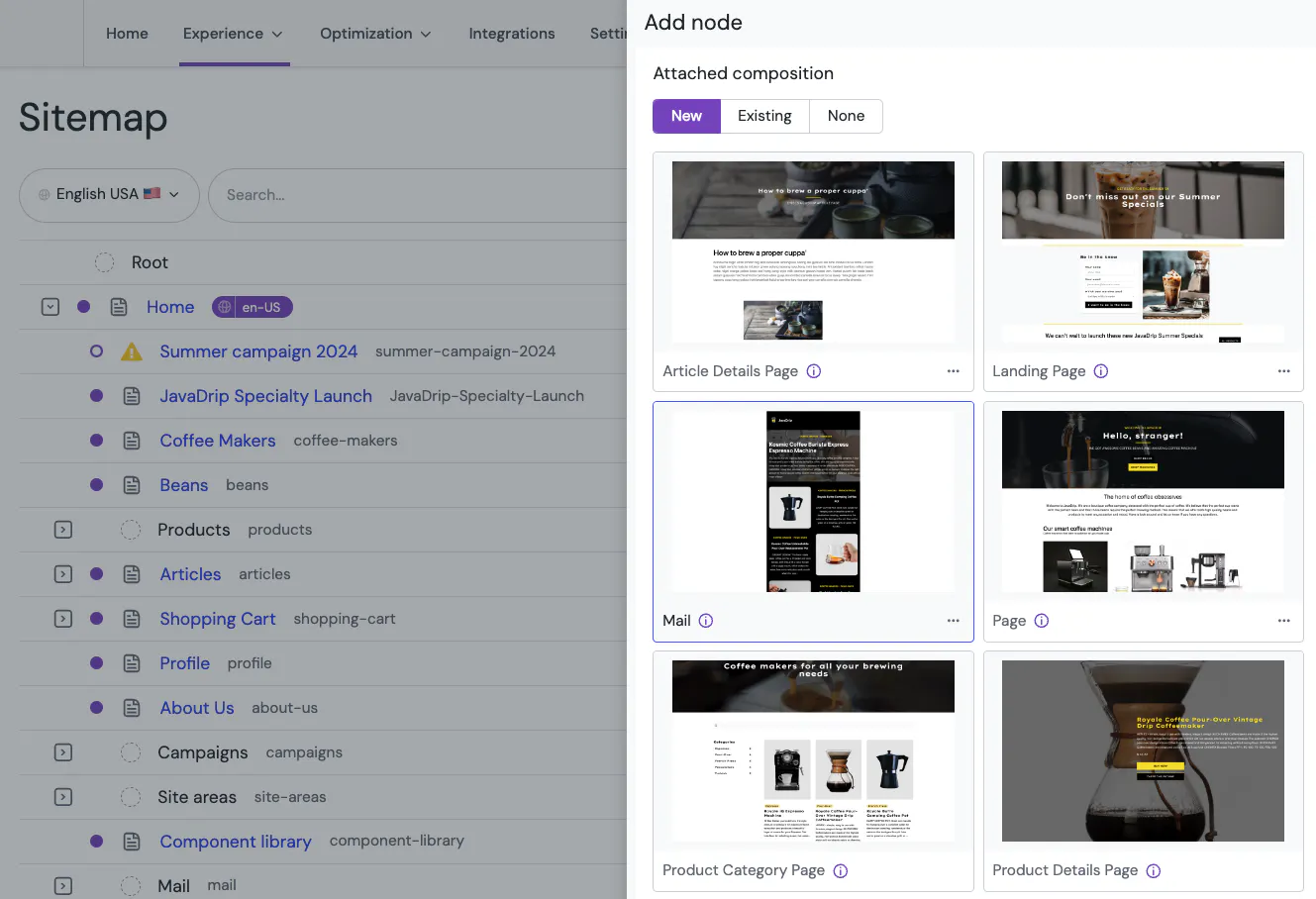Select the New composition option
Image resolution: width=1316 pixels, height=899 pixels.
(x=686, y=116)
